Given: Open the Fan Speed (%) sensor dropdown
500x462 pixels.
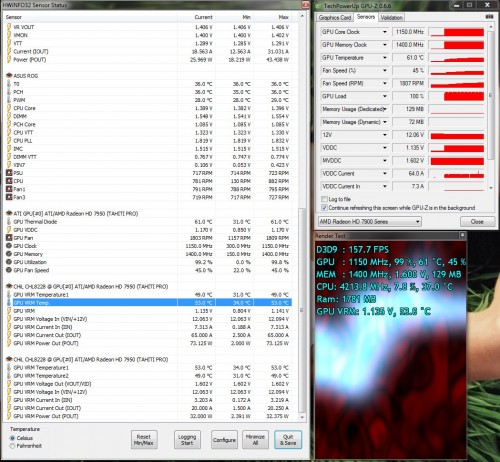Looking at the screenshot, I should click(385, 71).
